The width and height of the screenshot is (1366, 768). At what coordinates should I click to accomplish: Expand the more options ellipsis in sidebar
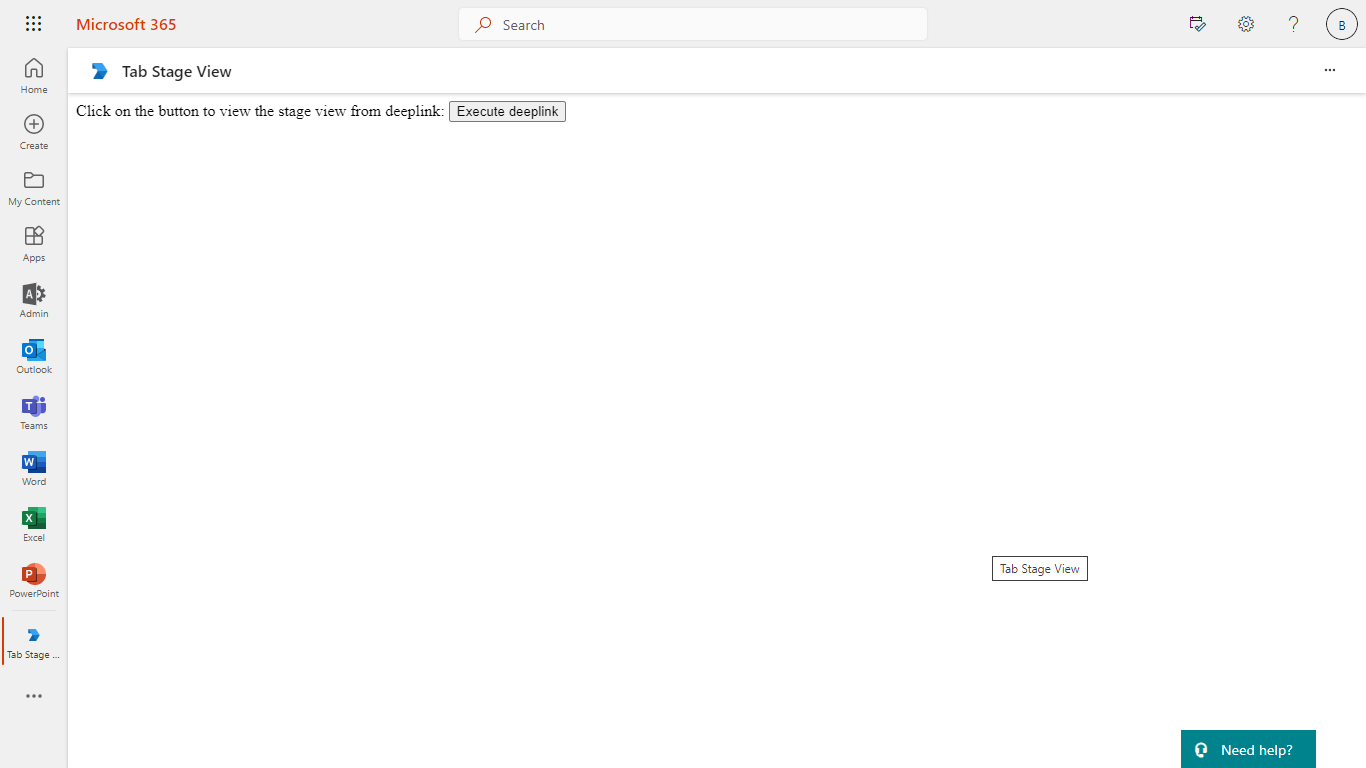pyautogui.click(x=33, y=696)
